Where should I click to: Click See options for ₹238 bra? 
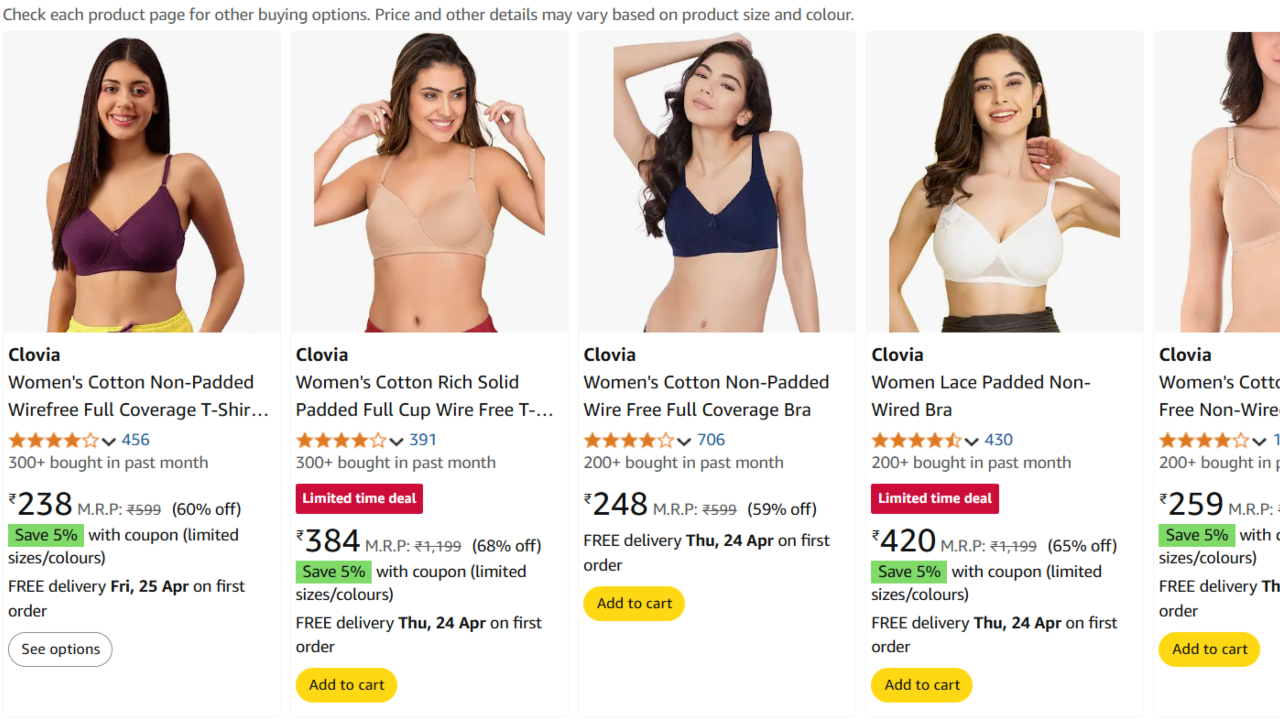pos(60,649)
